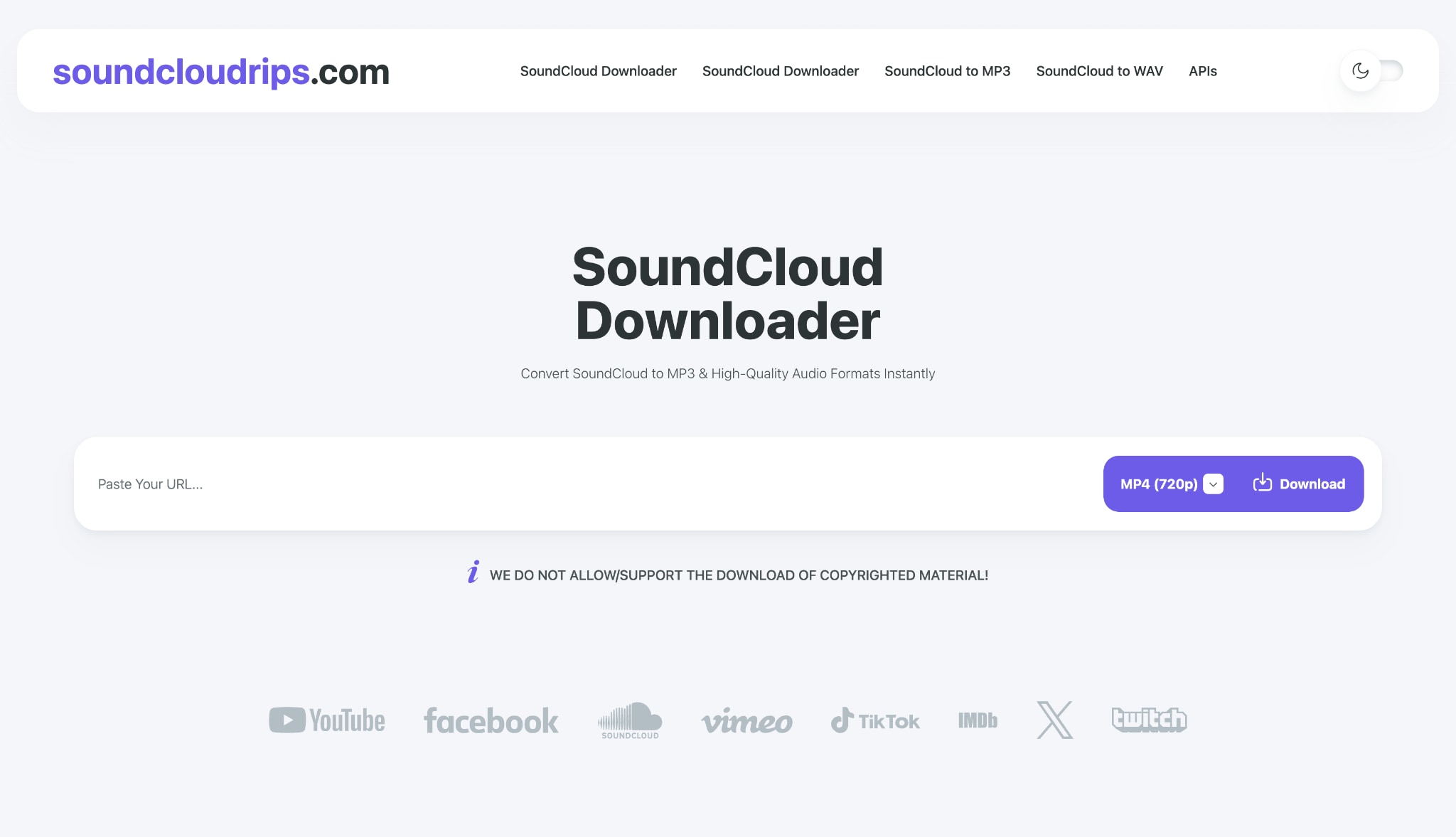Expand the format selector chevron

coord(1213,484)
